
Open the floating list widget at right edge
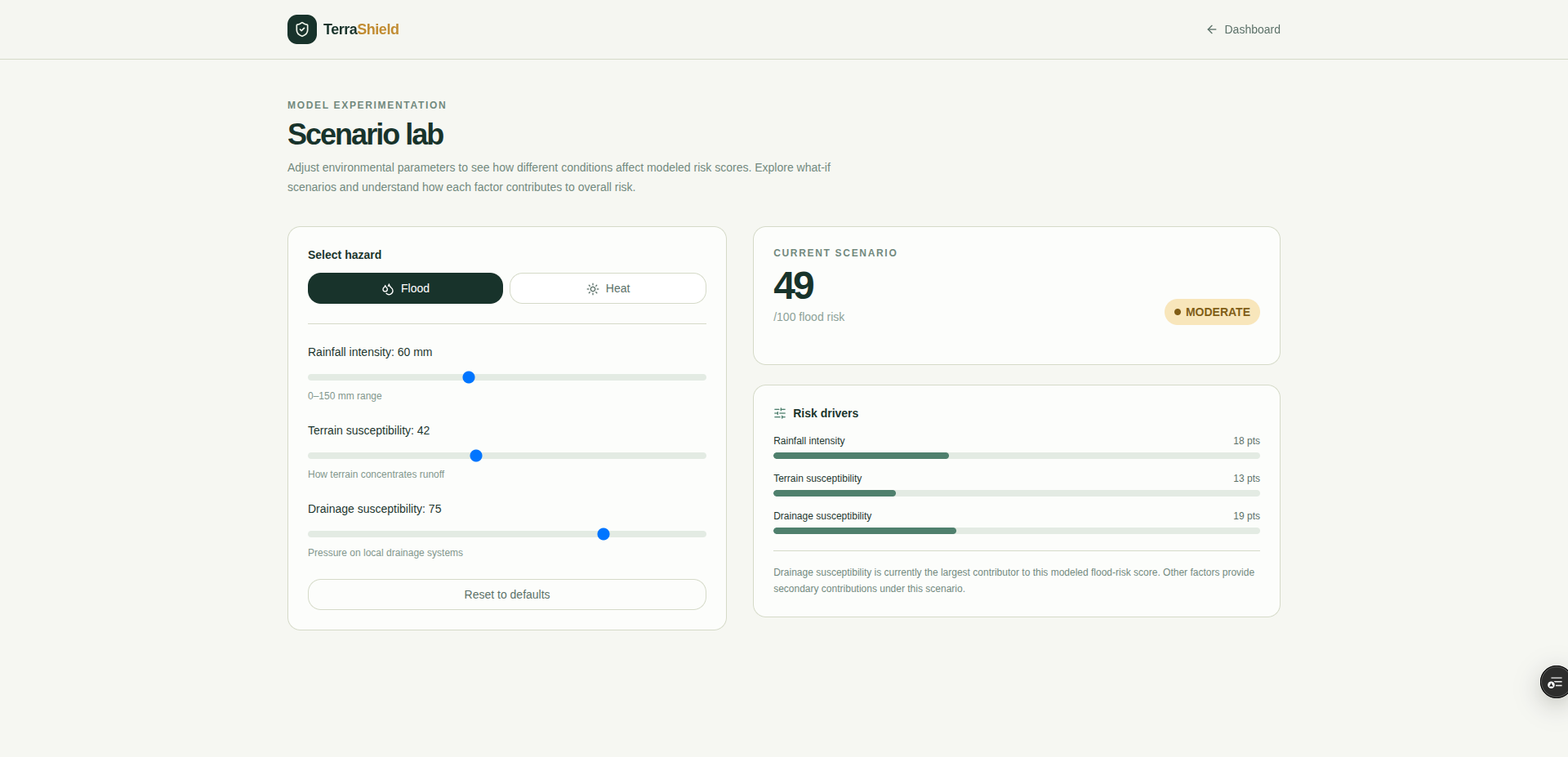(x=1554, y=682)
